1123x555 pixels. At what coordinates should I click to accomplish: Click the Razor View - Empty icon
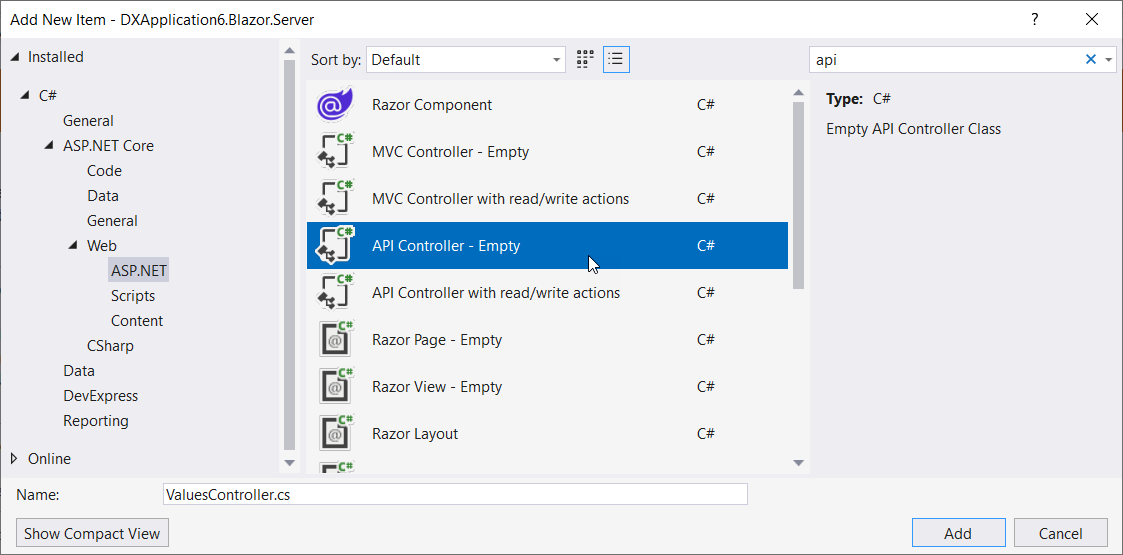[x=335, y=387]
